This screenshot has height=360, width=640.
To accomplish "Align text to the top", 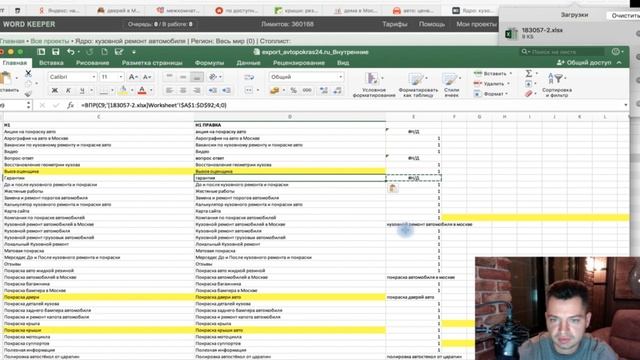I will click(x=169, y=77).
